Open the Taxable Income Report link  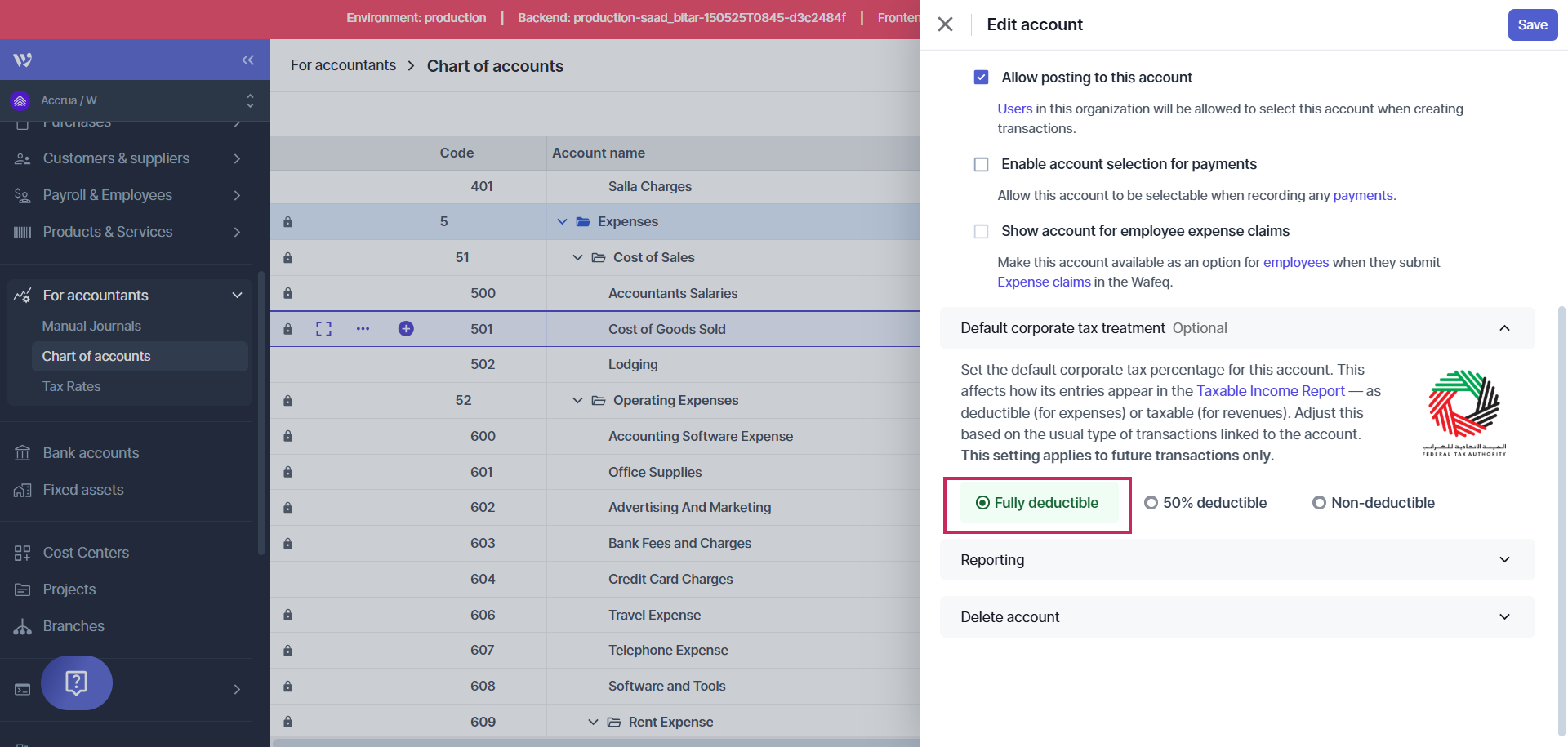[x=1270, y=391]
